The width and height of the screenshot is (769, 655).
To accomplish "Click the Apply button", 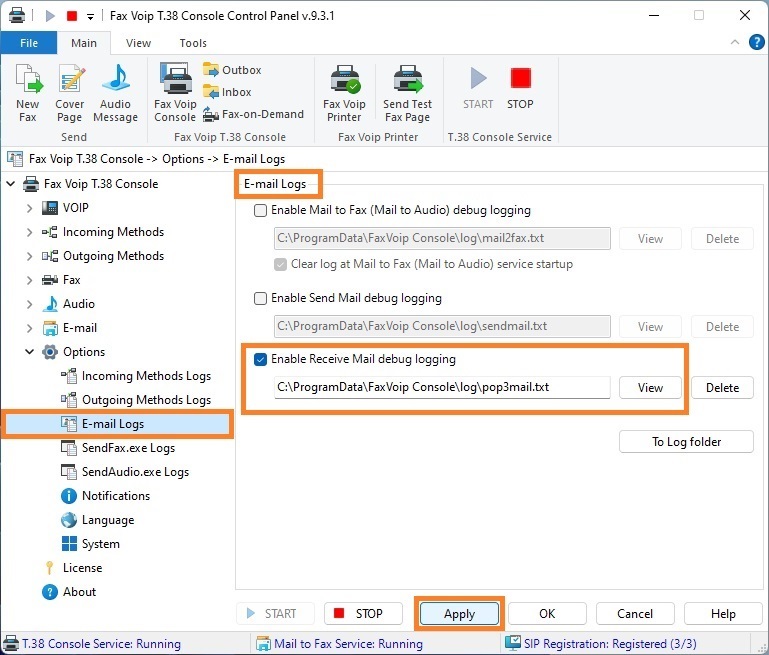I will [x=460, y=614].
